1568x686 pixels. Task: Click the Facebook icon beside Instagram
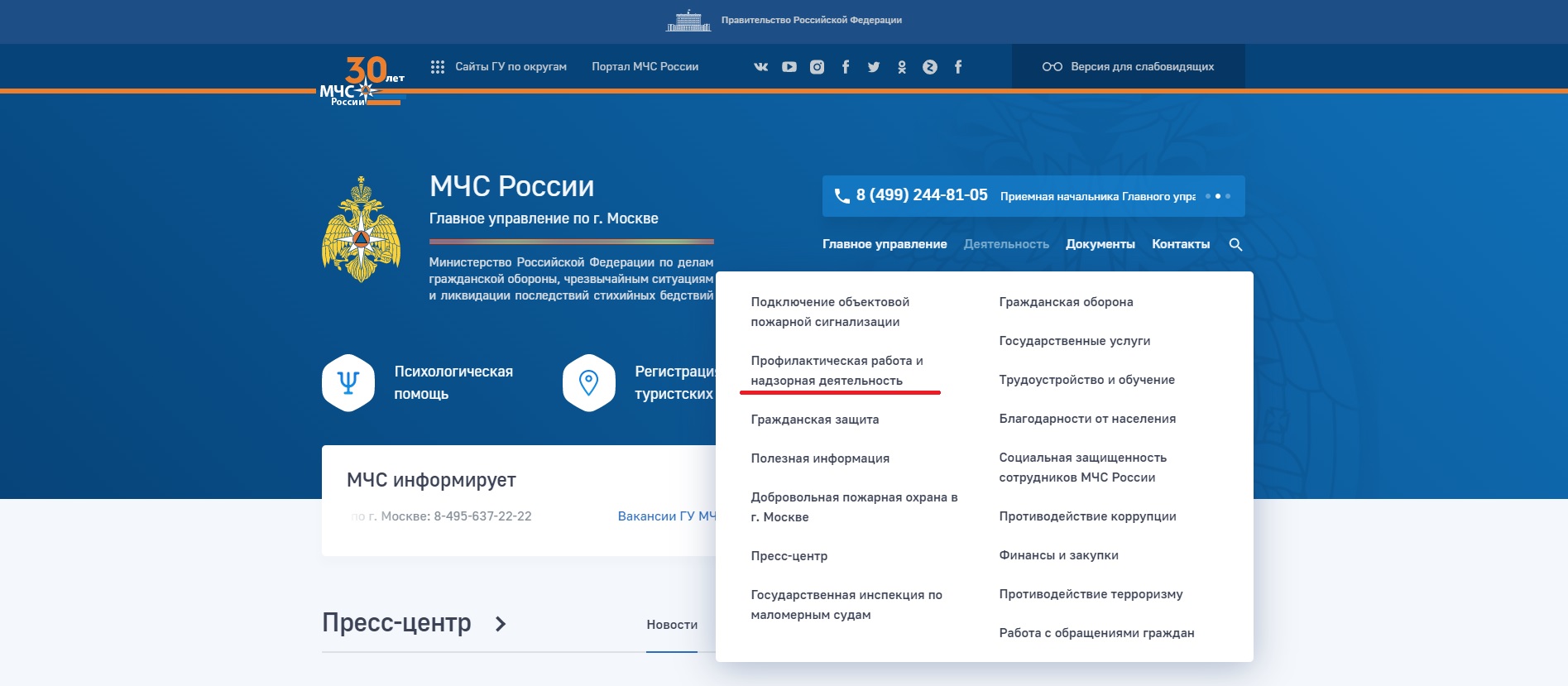(x=846, y=67)
